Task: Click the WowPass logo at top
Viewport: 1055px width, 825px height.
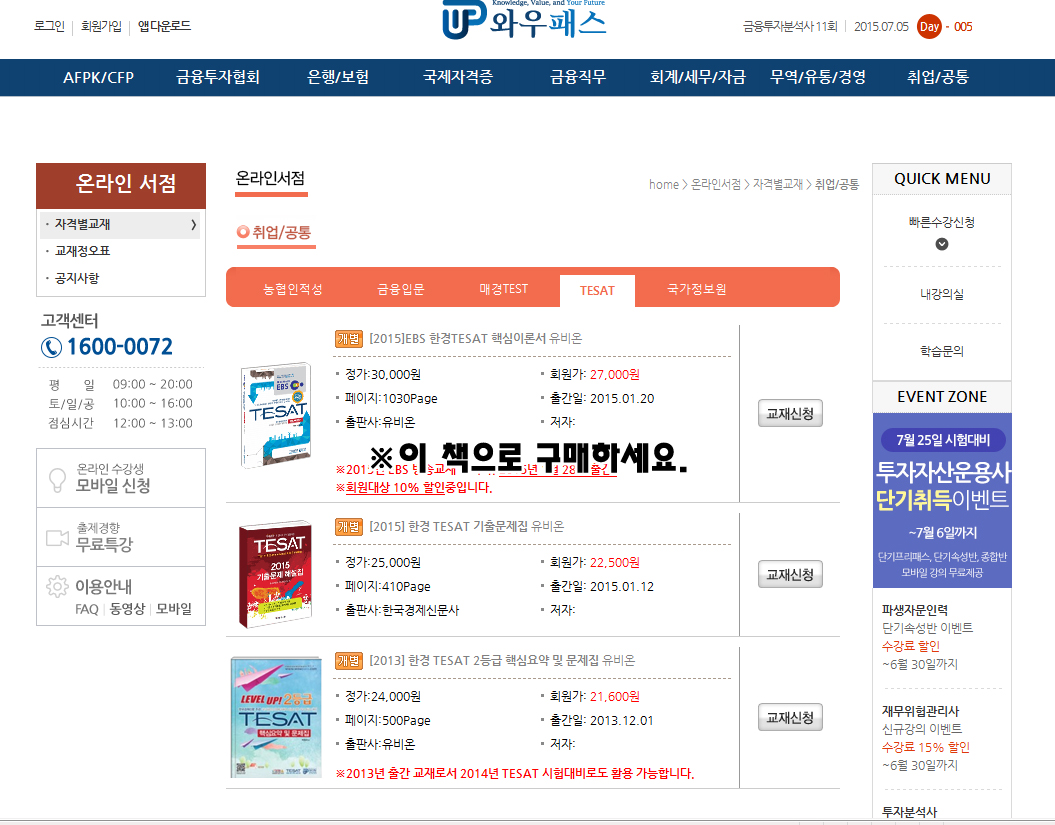Action: (x=524, y=20)
